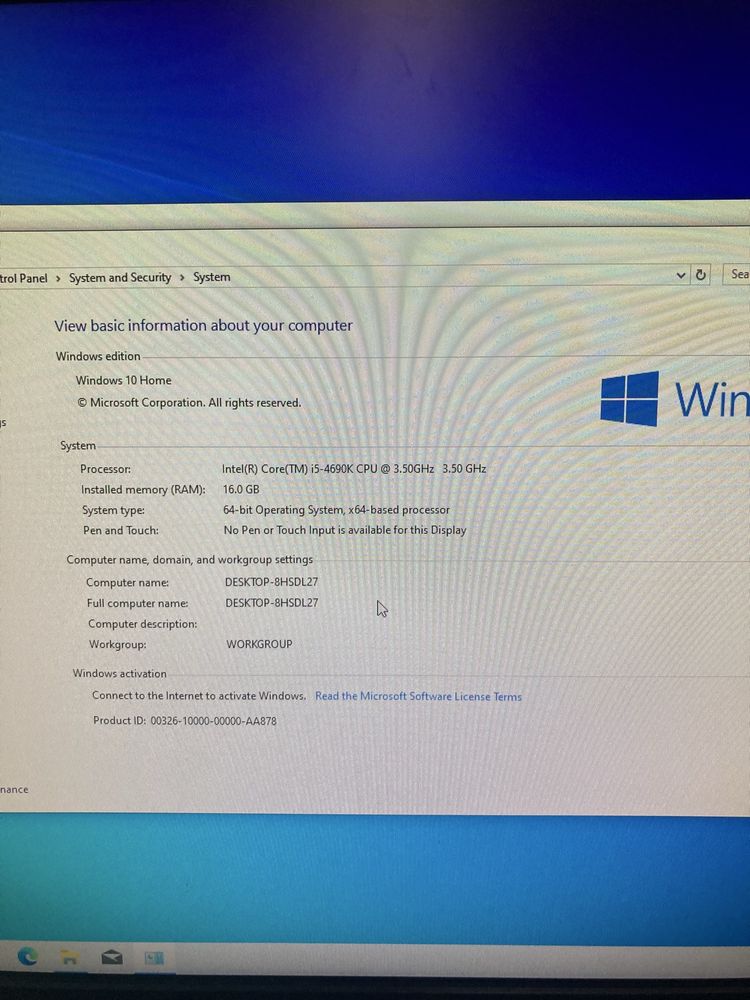Click the refresh button beside address bar
This screenshot has width=750, height=1000.
coord(700,275)
